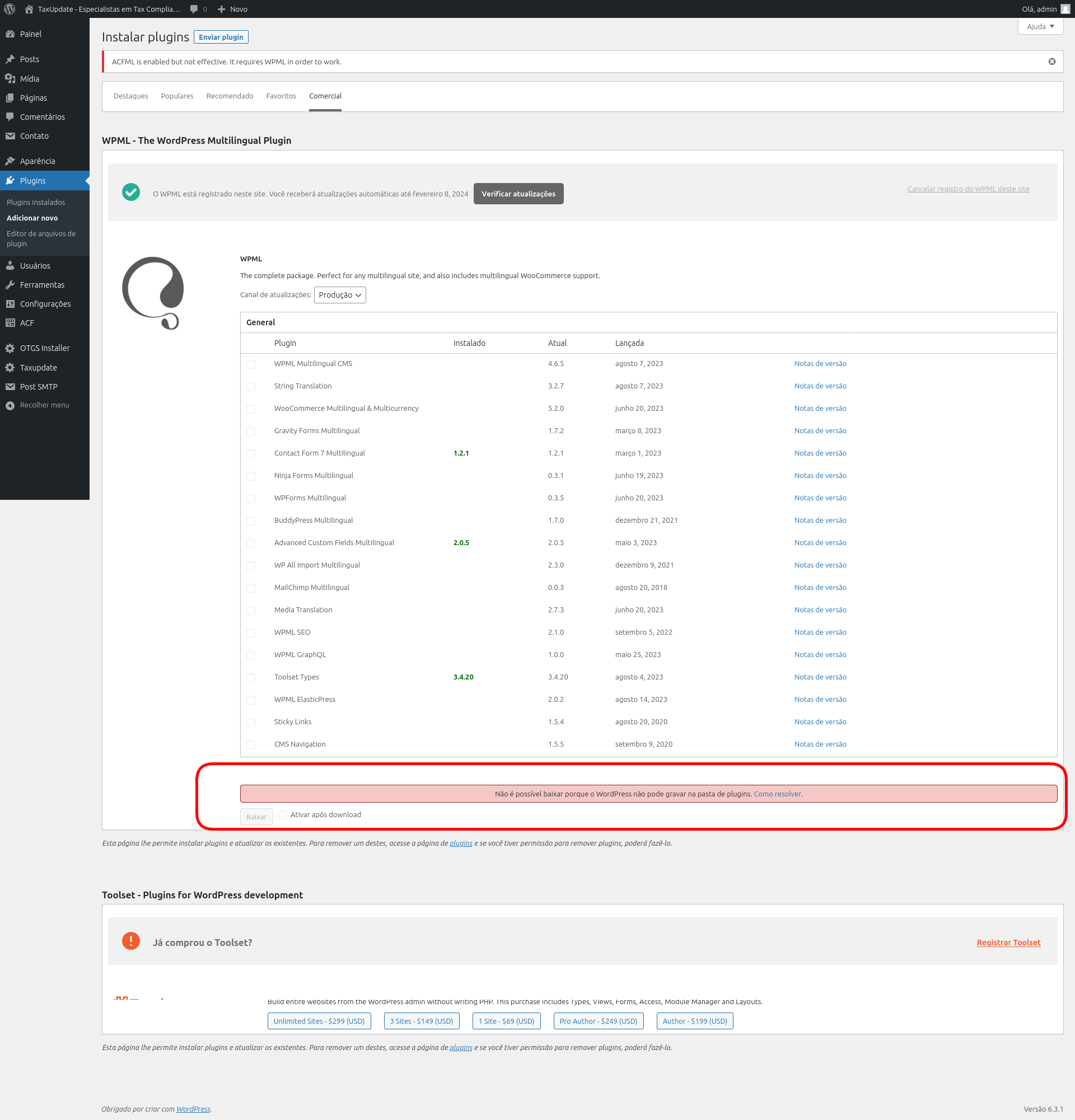Select the Contact Form 7 Multilingual checkbox
Image resolution: width=1075 pixels, height=1120 pixels.
pyautogui.click(x=251, y=454)
